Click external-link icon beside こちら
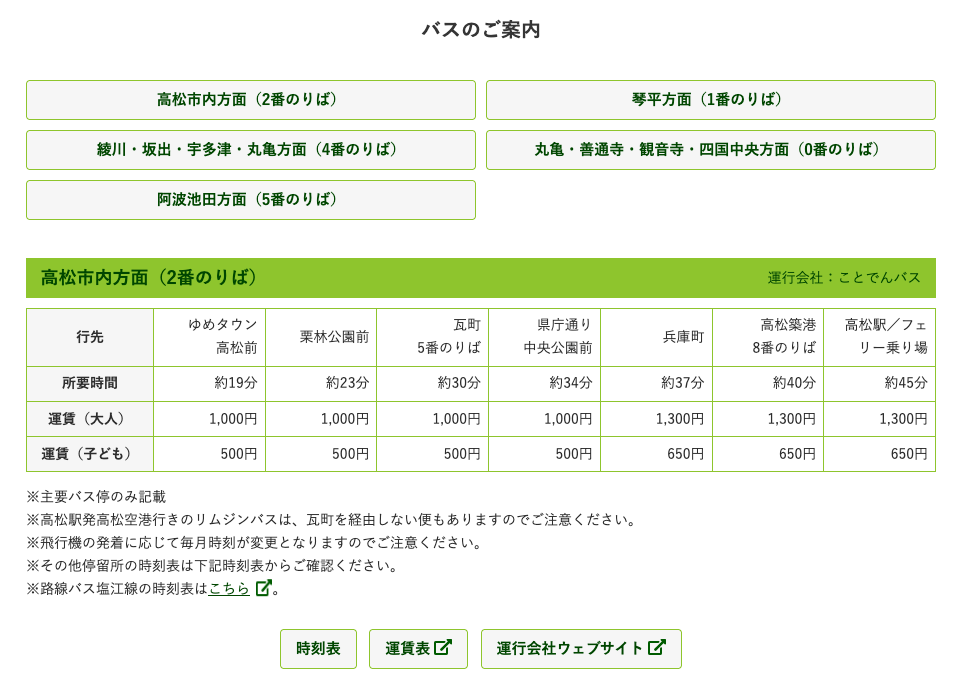This screenshot has height=693, width=964. pos(263,588)
